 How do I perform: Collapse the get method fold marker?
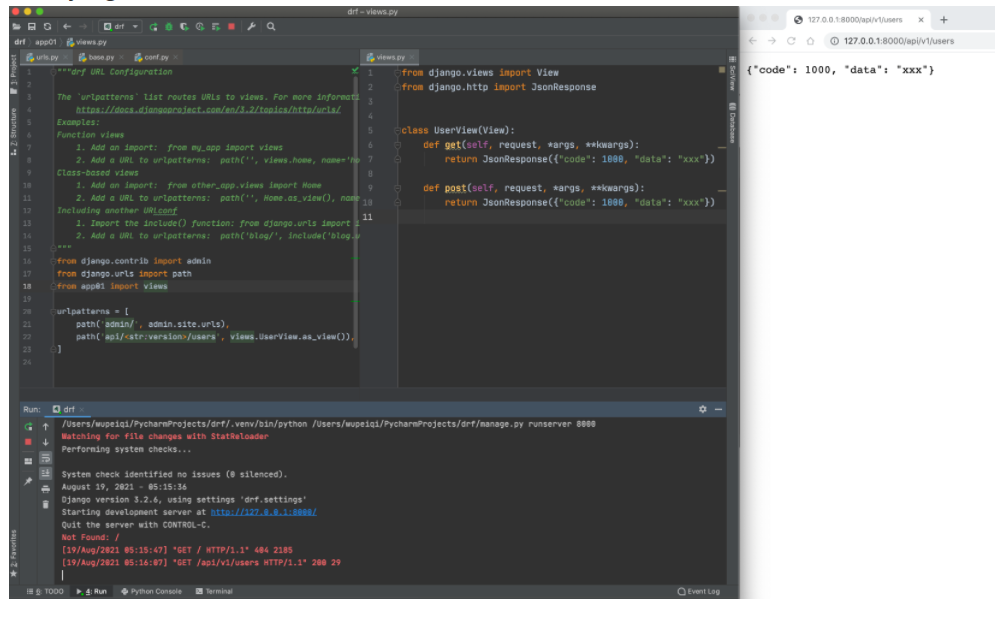(x=397, y=145)
